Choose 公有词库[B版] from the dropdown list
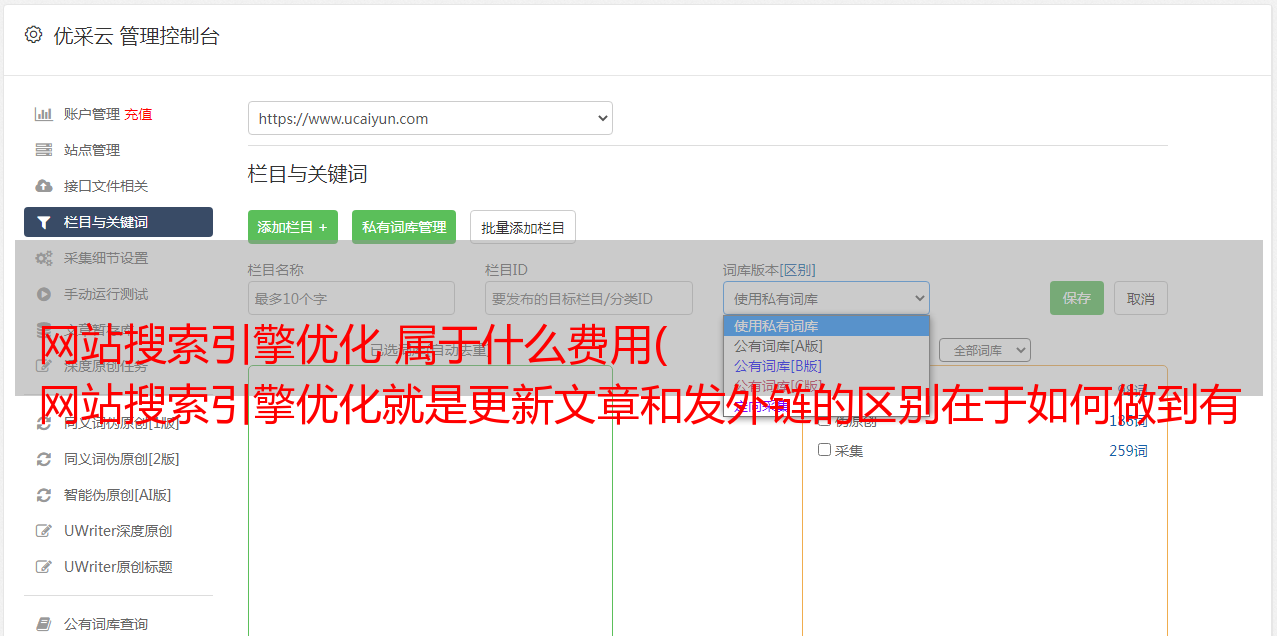 click(826, 366)
